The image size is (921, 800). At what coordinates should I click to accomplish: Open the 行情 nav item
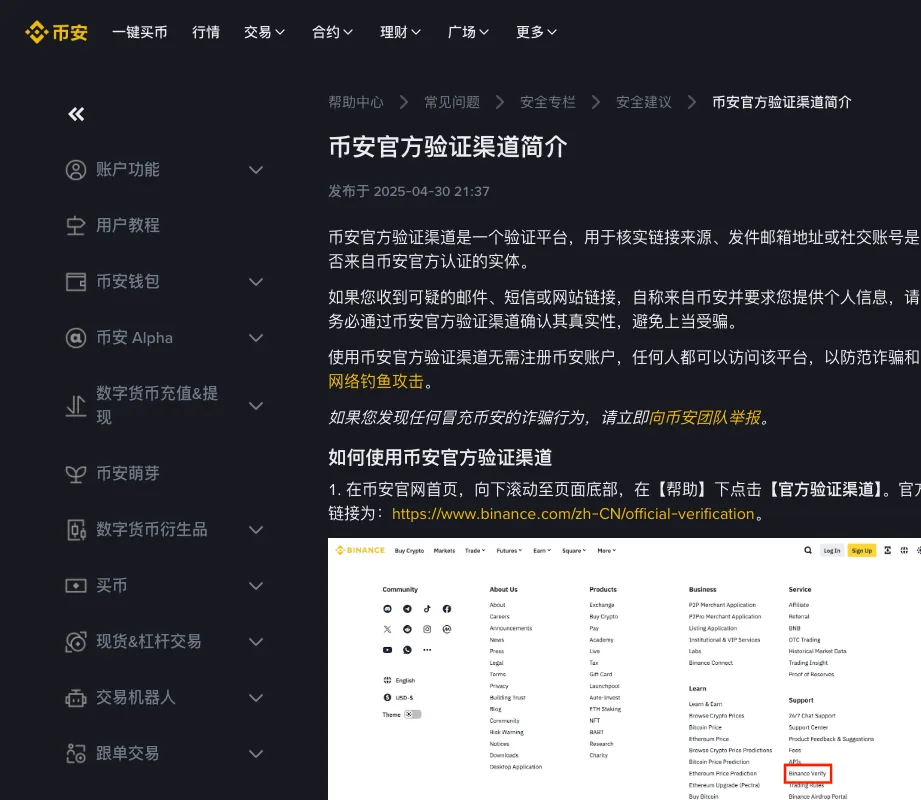(x=206, y=32)
